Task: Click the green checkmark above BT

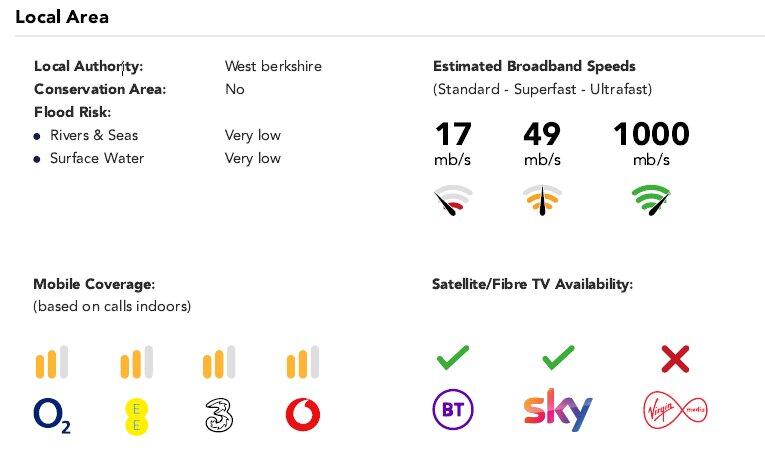Action: click(453, 357)
